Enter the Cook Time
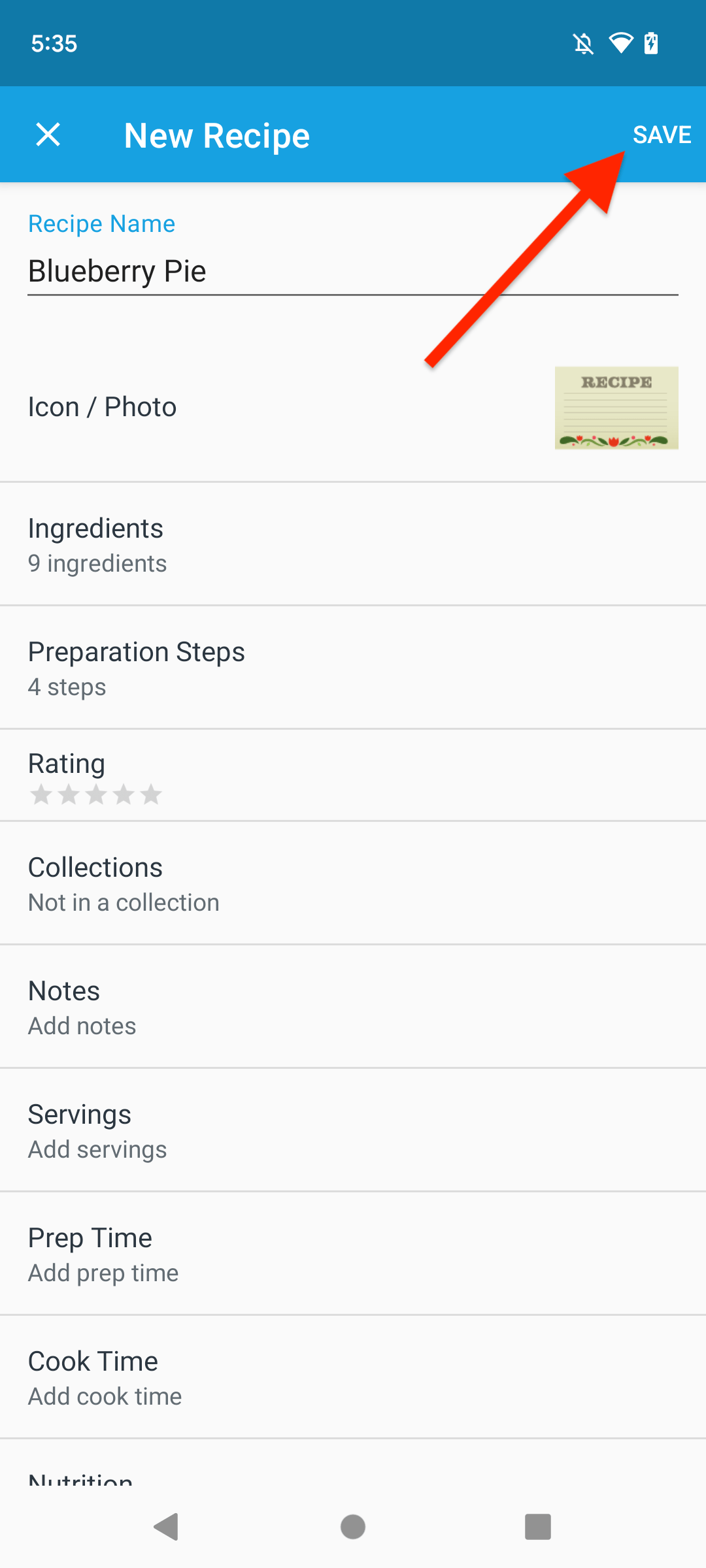The height and width of the screenshot is (1568, 706). tap(353, 1377)
